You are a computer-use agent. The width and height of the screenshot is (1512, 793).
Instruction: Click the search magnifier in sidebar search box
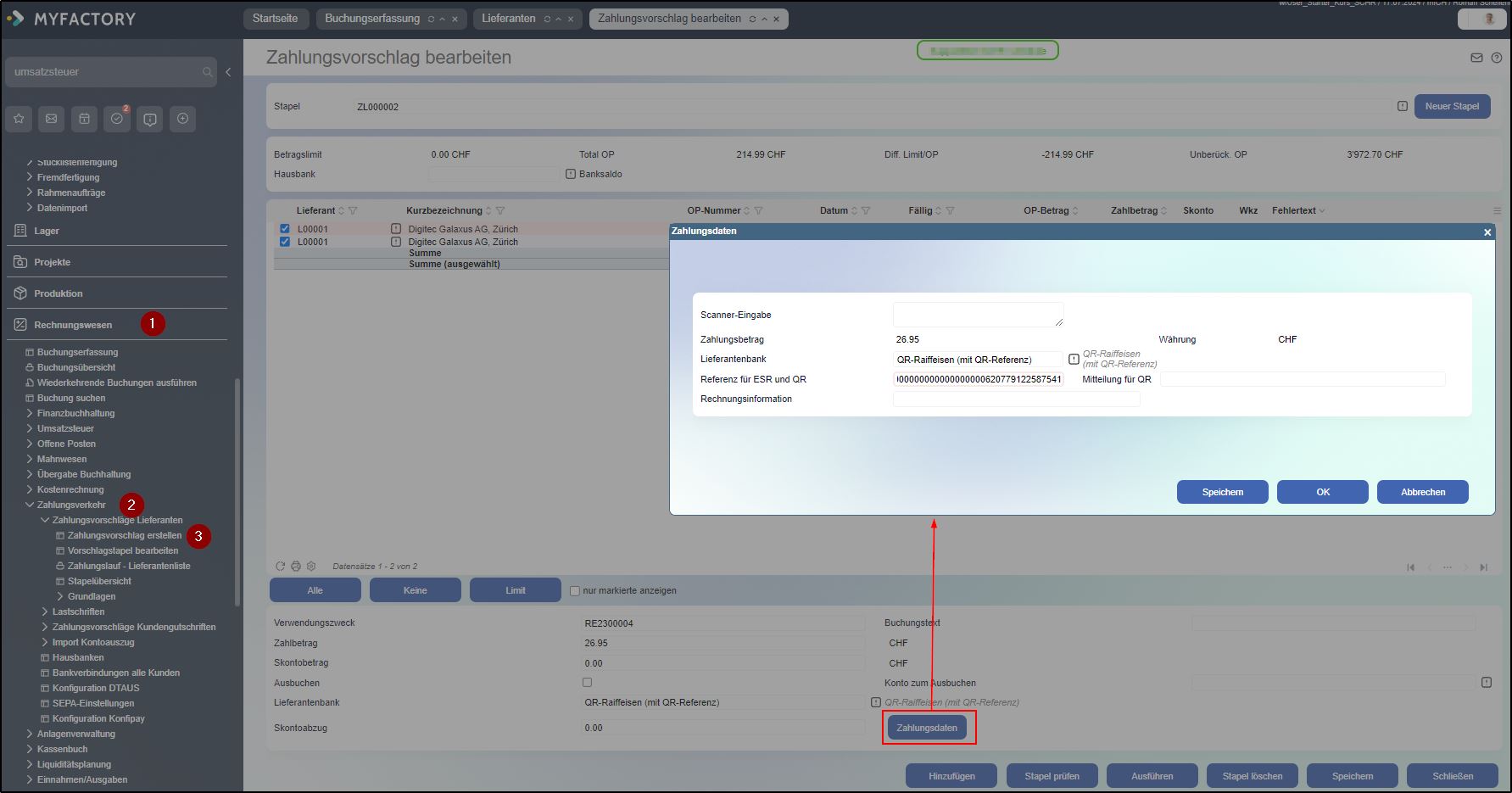point(207,72)
